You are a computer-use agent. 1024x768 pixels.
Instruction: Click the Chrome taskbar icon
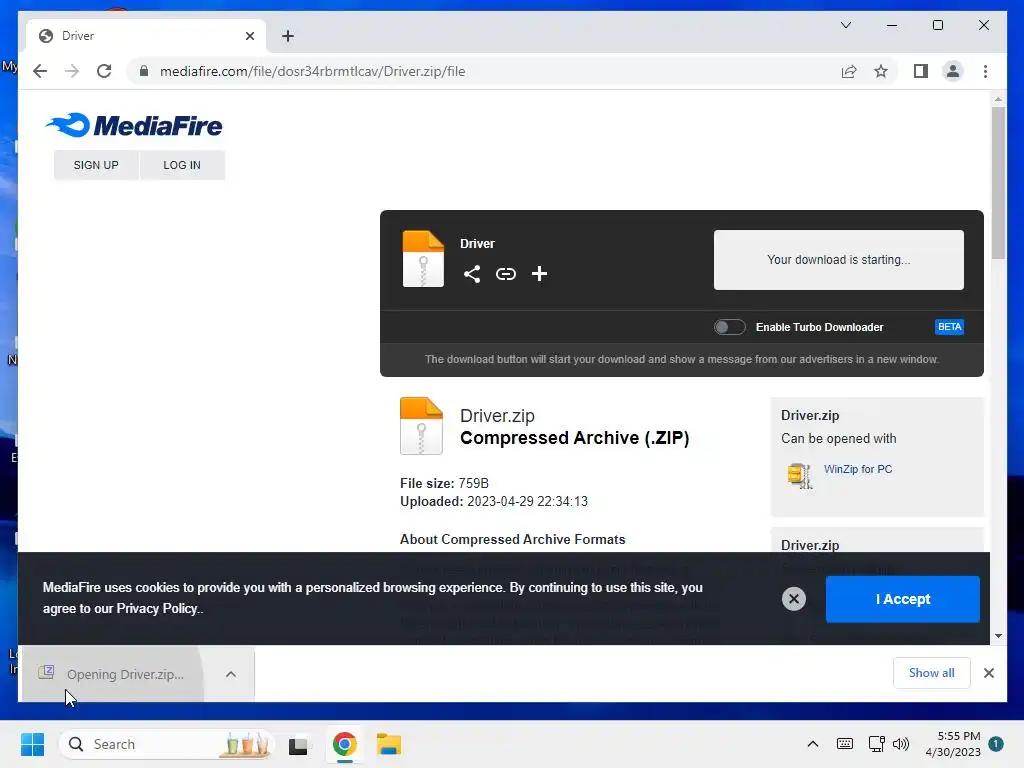(344, 744)
